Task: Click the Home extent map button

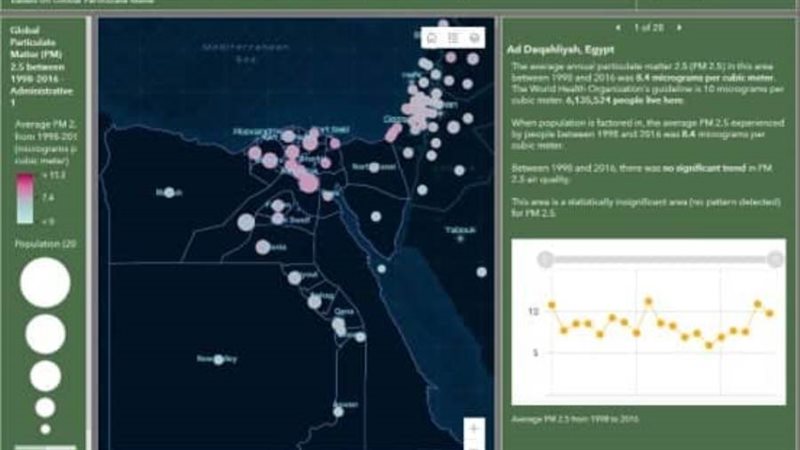Action: (432, 37)
